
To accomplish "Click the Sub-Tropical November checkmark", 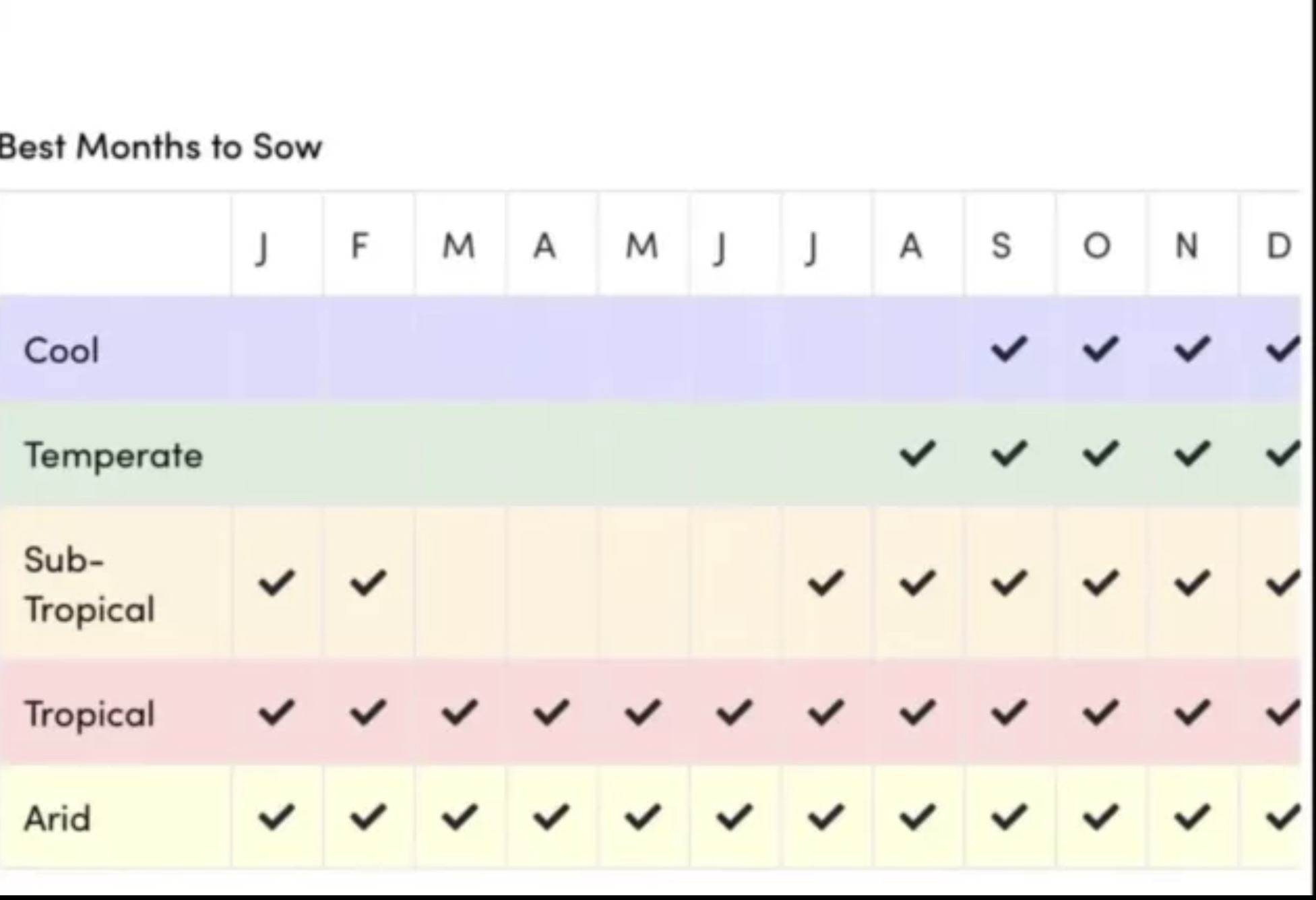I will (x=1191, y=583).
